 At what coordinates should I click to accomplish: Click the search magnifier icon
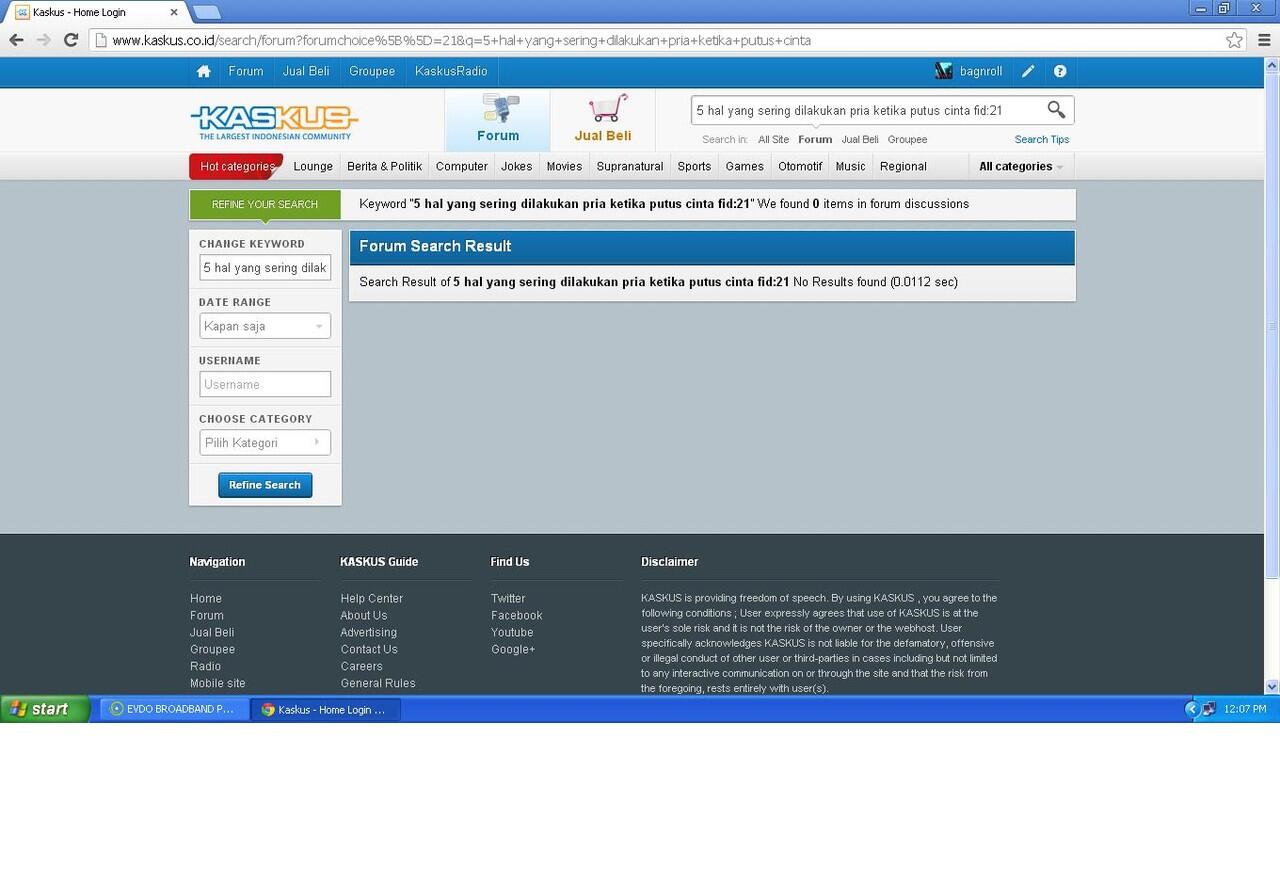[x=1056, y=110]
